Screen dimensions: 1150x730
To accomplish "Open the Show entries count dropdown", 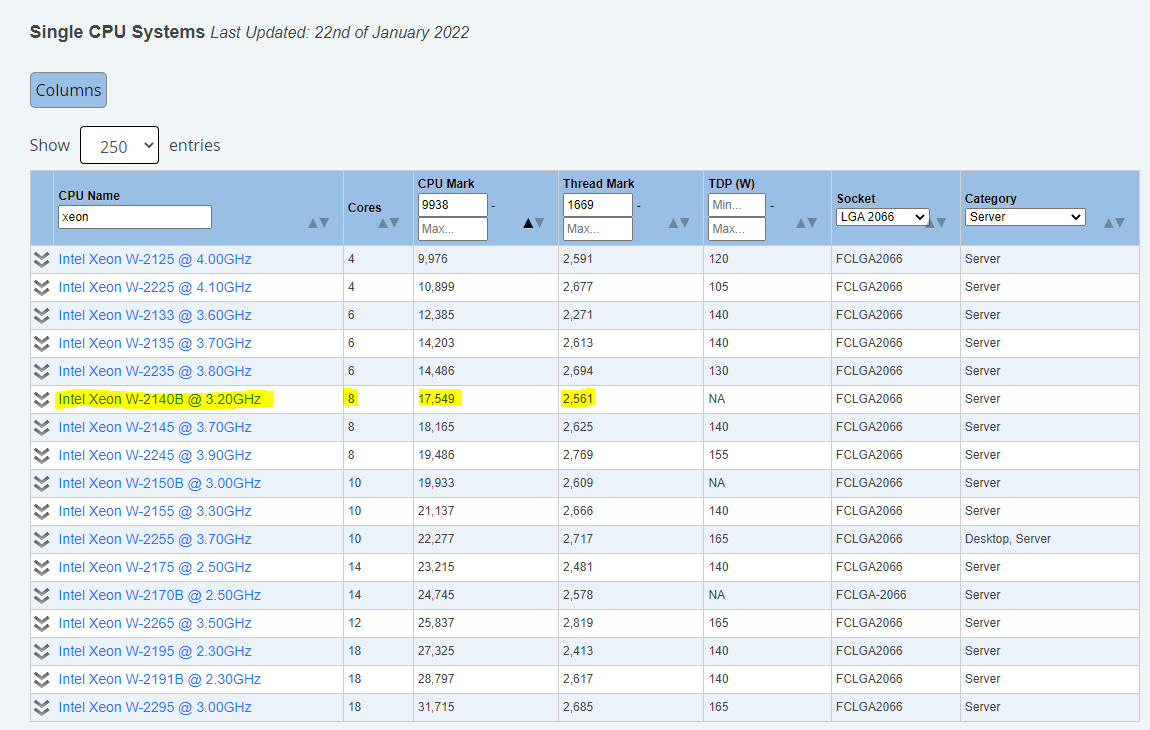I will (x=120, y=145).
